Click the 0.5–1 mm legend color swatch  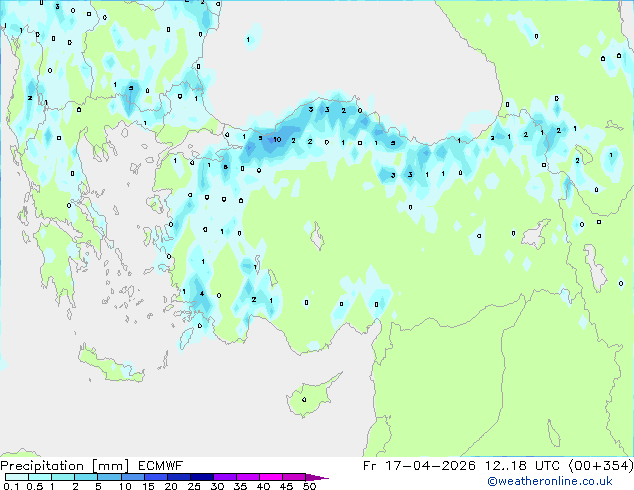40,477
